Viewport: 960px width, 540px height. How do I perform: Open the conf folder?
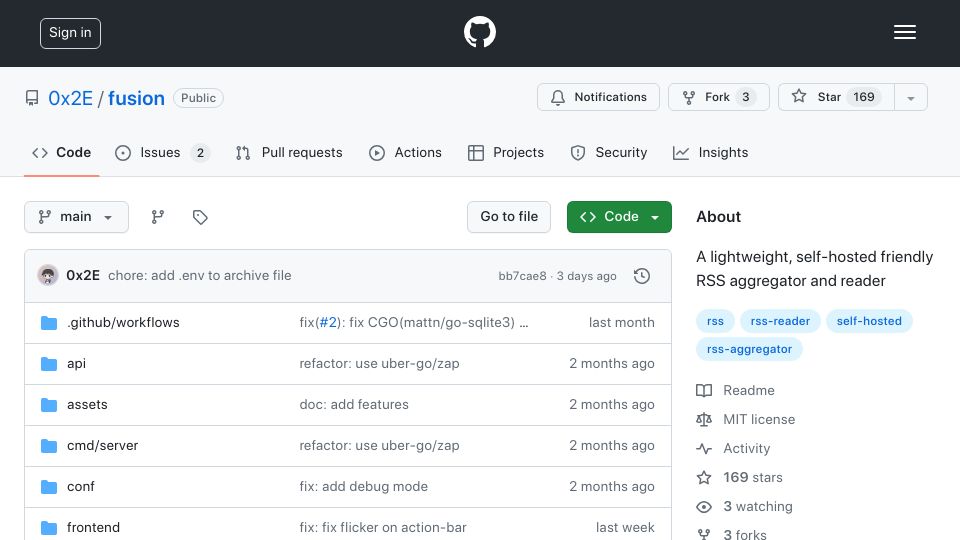pyautogui.click(x=80, y=487)
